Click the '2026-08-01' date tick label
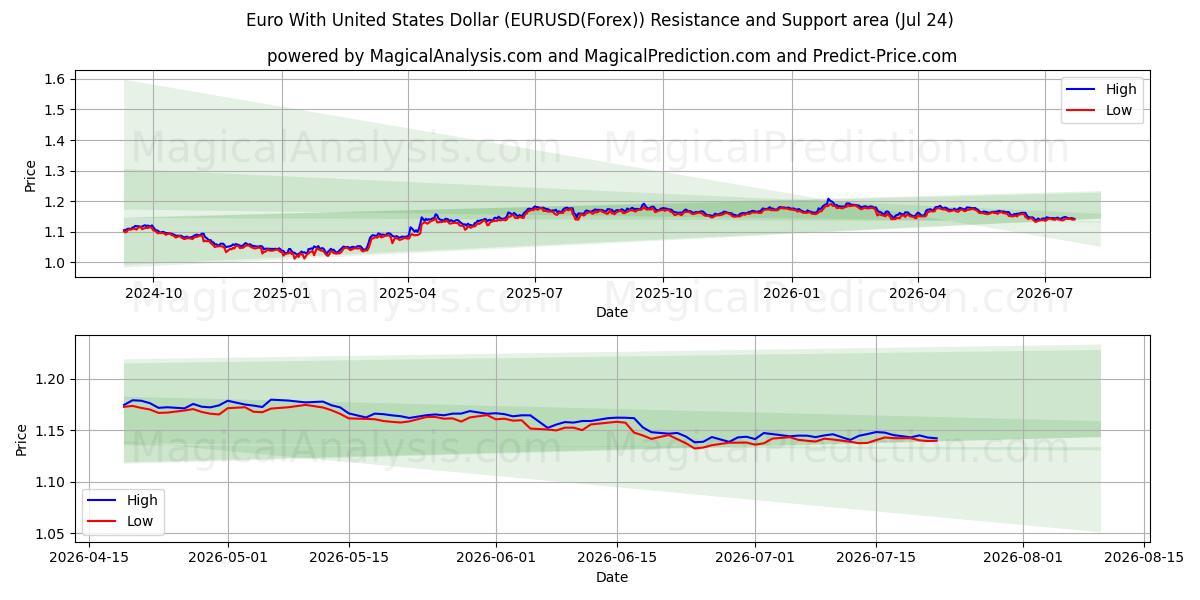Viewport: 1200px width, 600px height. pyautogui.click(x=1024, y=559)
